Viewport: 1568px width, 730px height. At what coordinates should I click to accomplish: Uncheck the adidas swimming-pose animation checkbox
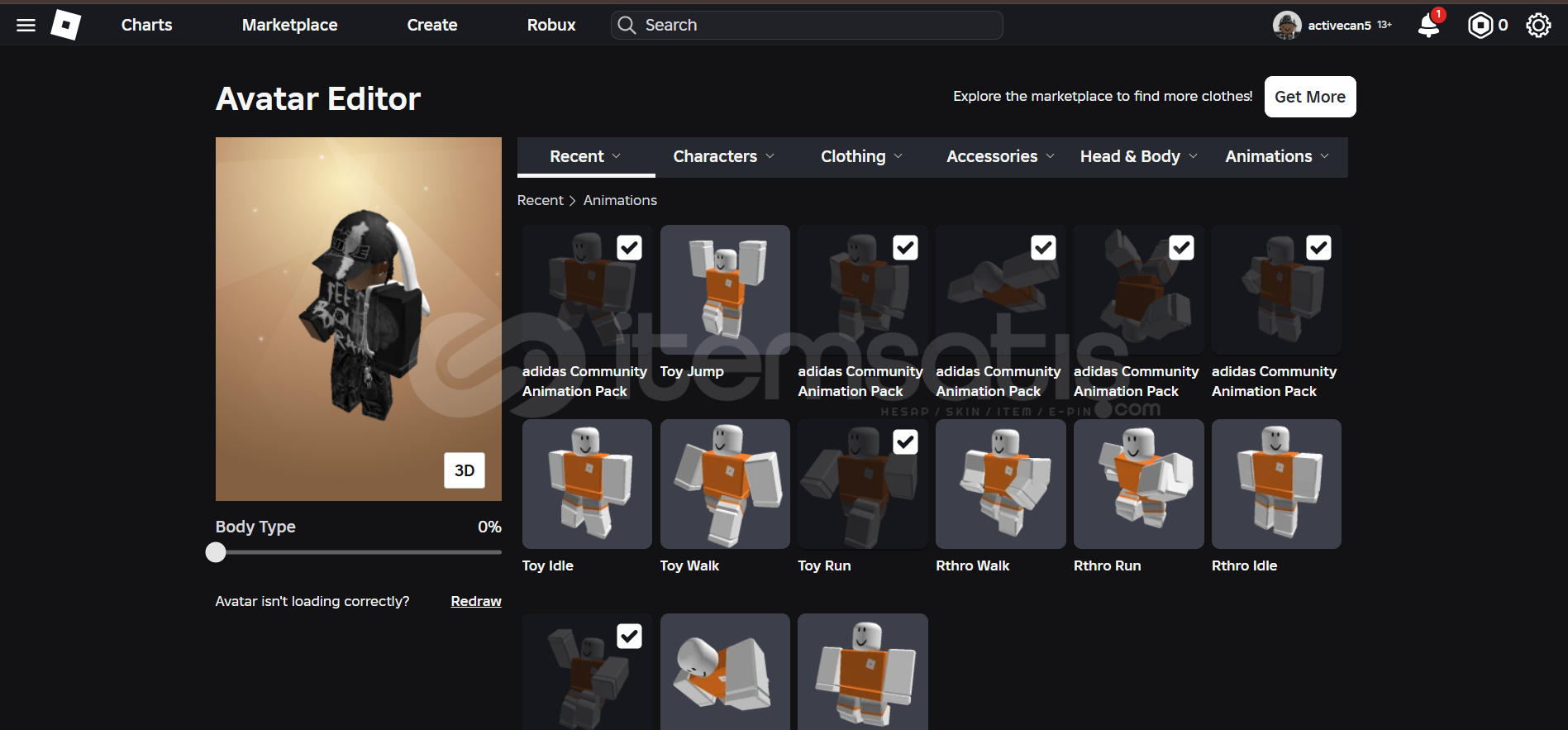[1044, 248]
